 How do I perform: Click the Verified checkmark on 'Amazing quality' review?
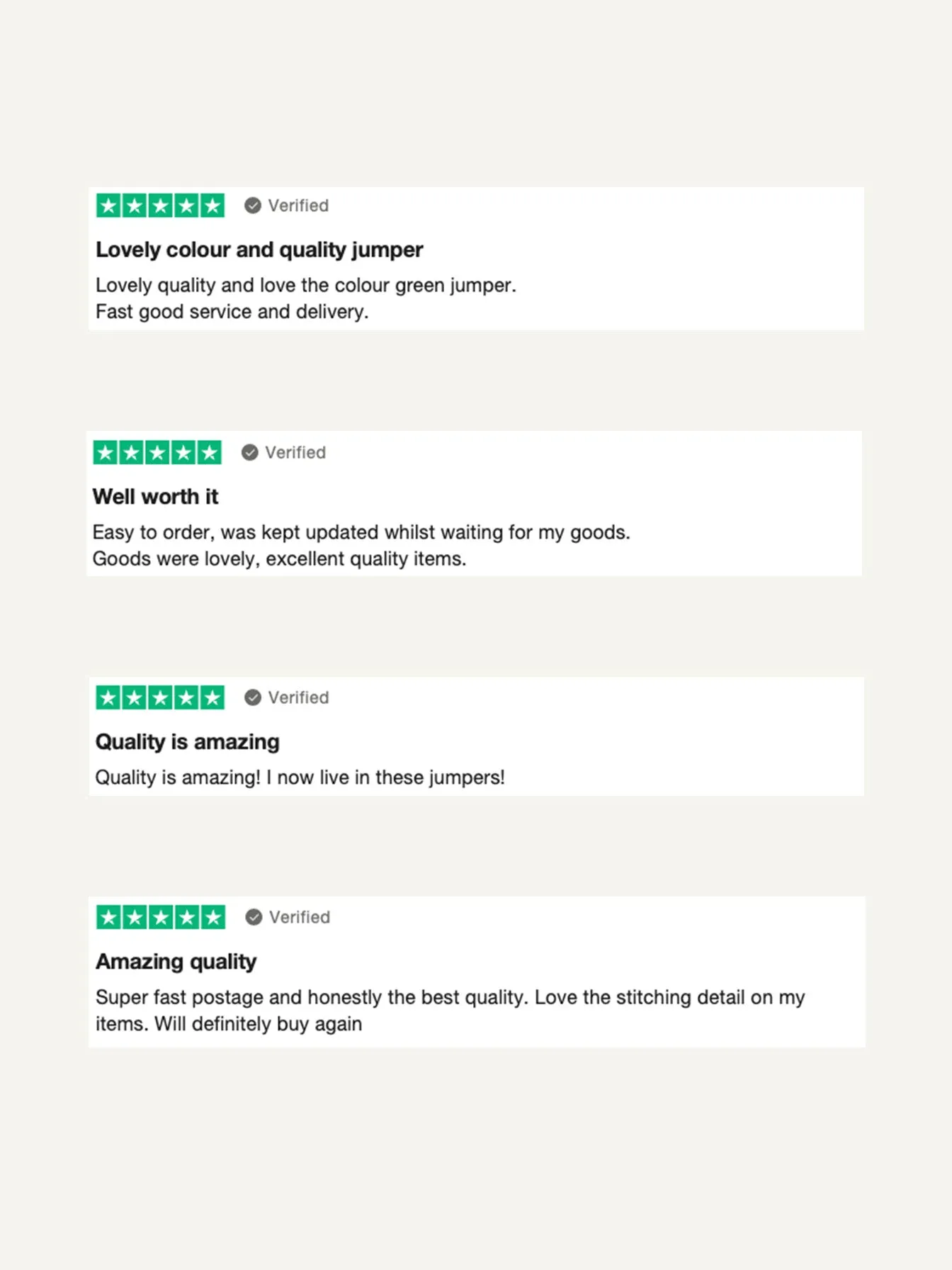[254, 917]
